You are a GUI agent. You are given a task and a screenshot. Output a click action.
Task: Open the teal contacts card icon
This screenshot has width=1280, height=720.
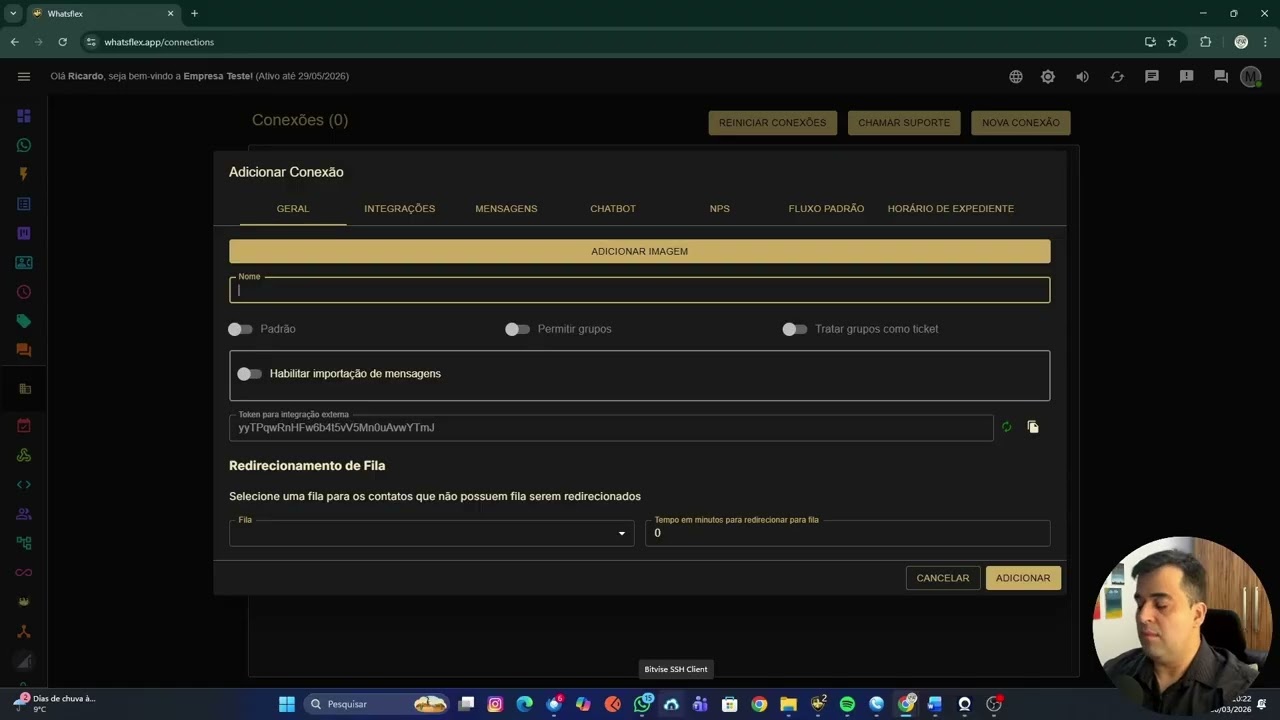[24, 262]
